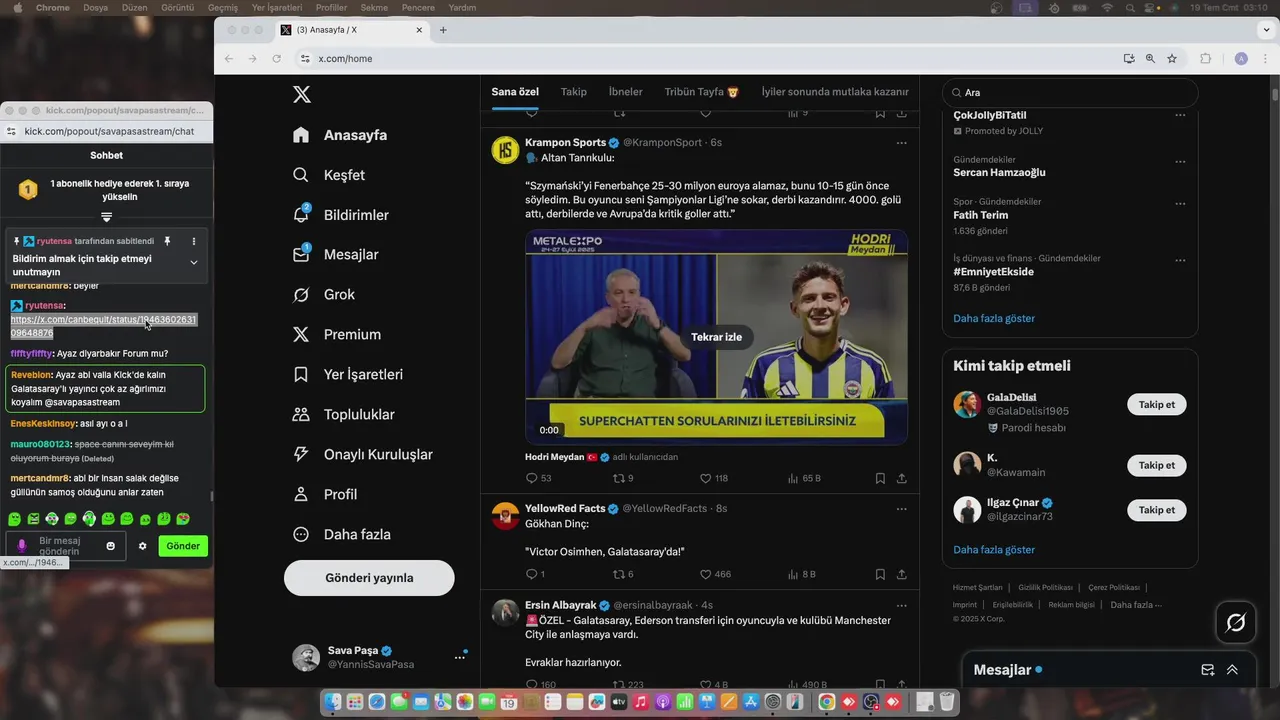Compose new message in the Mesajlar drawer

[1207, 670]
